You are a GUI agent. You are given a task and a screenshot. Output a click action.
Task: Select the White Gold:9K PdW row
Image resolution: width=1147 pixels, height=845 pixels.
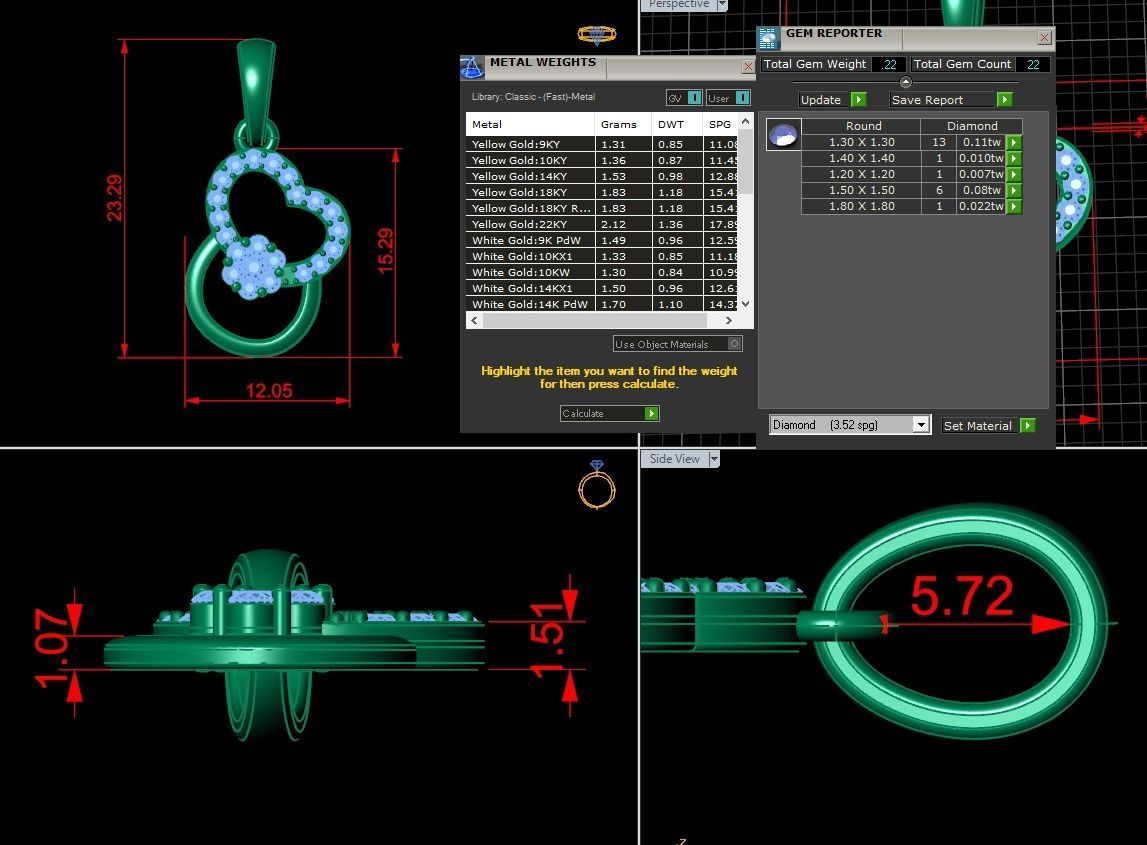(x=602, y=241)
